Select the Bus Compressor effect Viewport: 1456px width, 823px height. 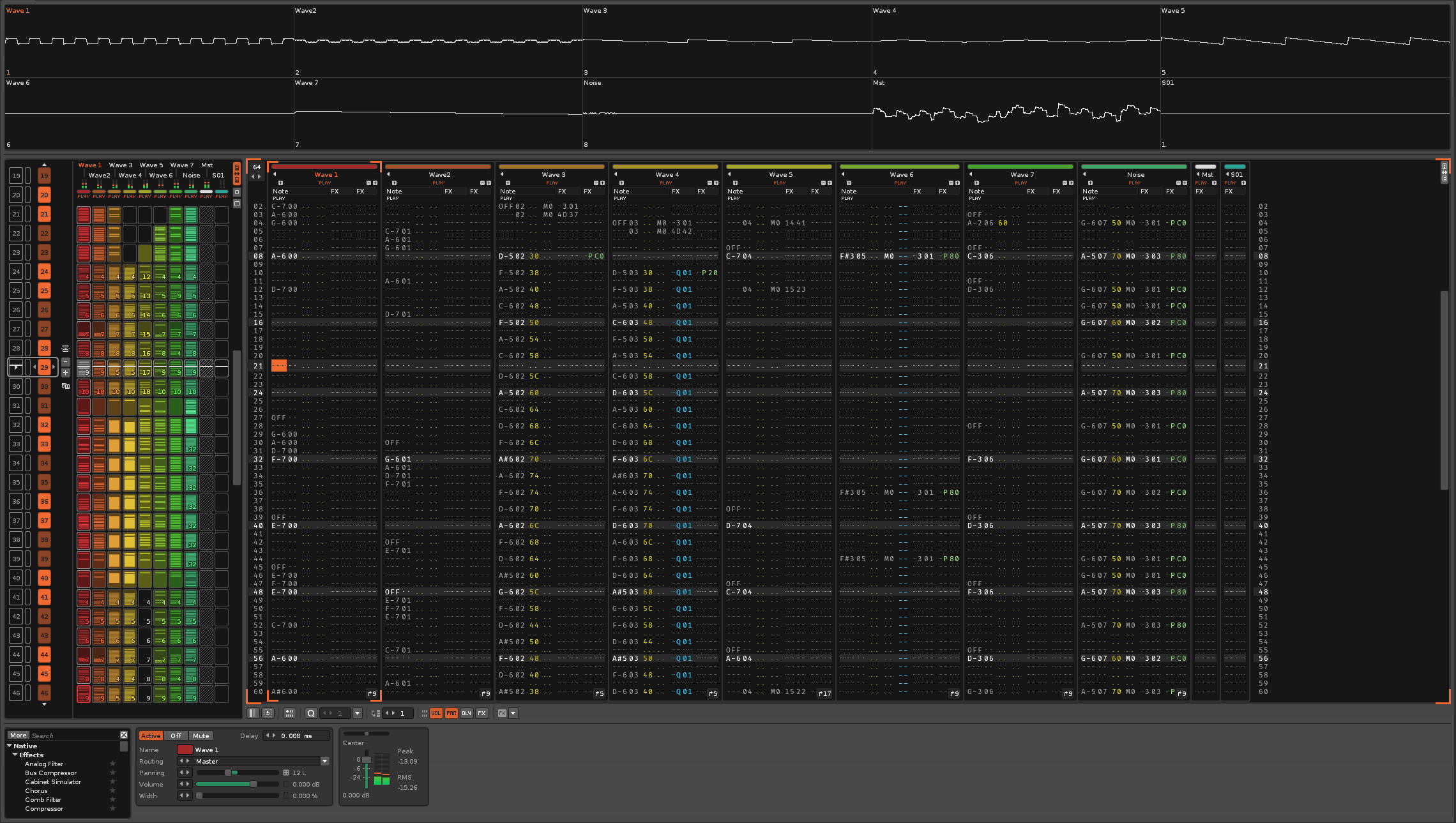click(50, 773)
